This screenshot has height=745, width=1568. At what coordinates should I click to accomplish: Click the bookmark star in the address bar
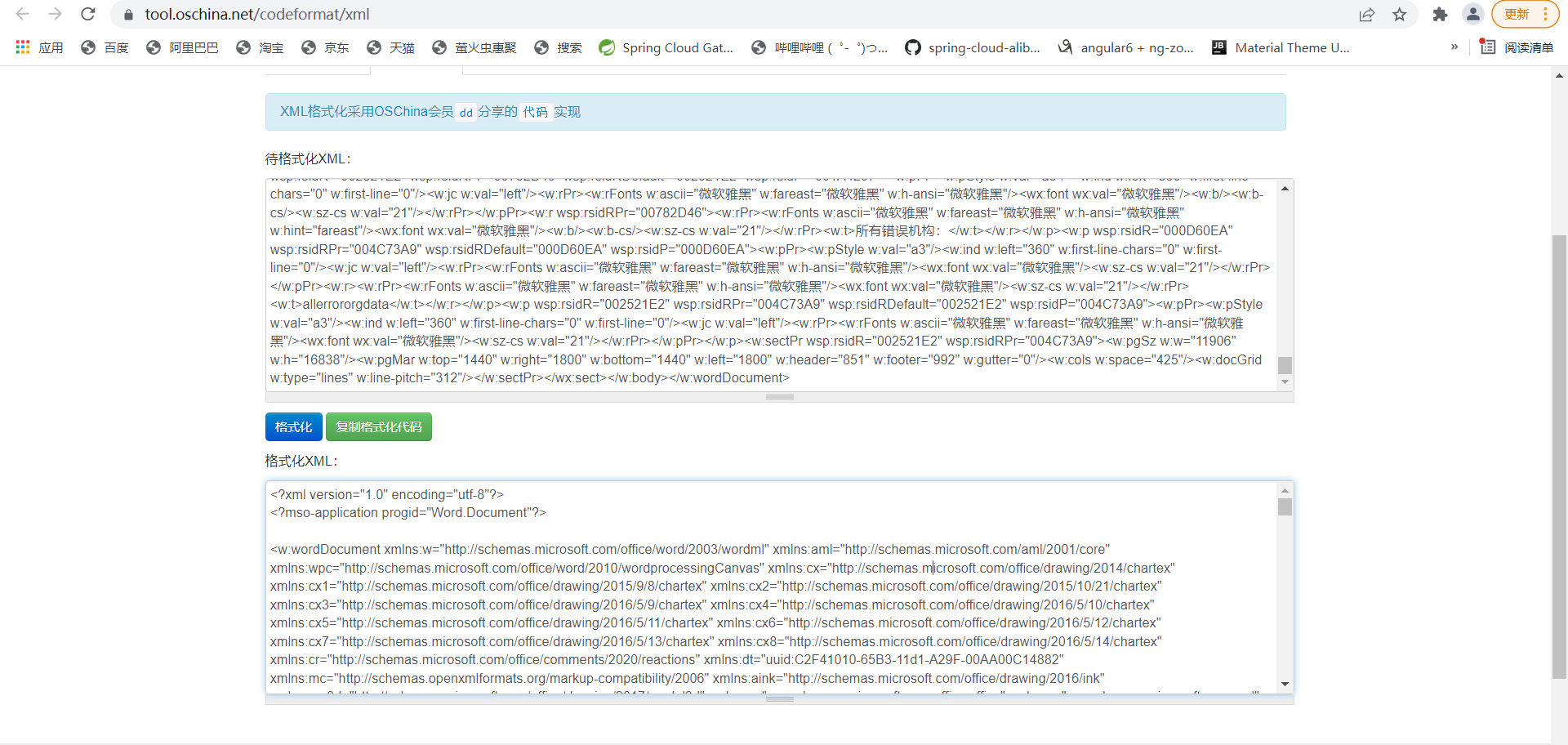point(1400,15)
